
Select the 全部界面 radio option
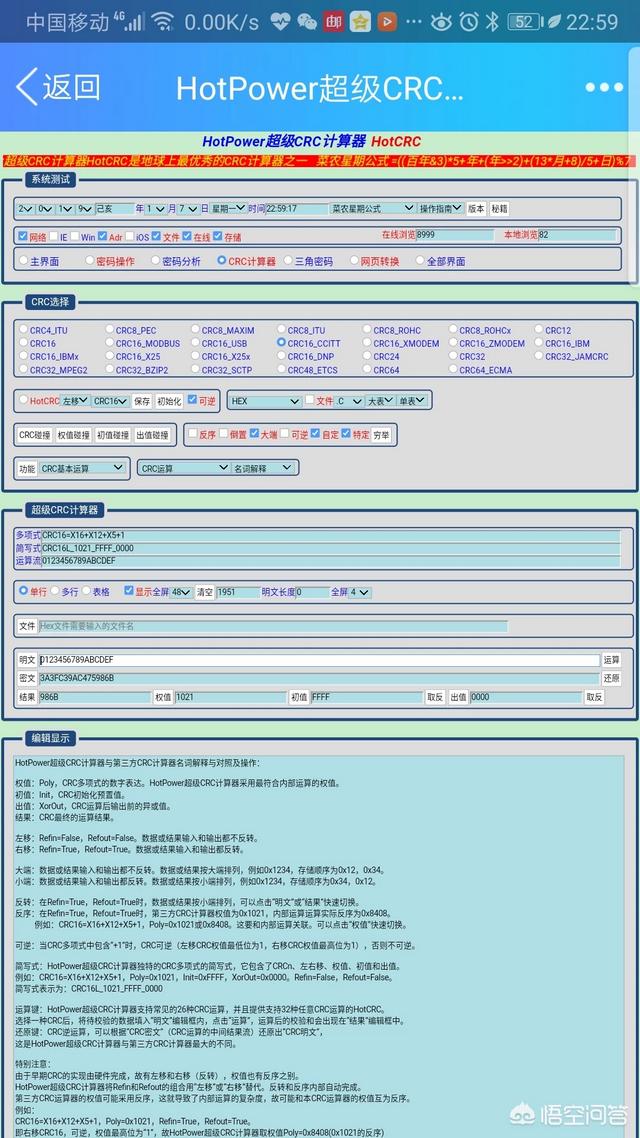420,260
